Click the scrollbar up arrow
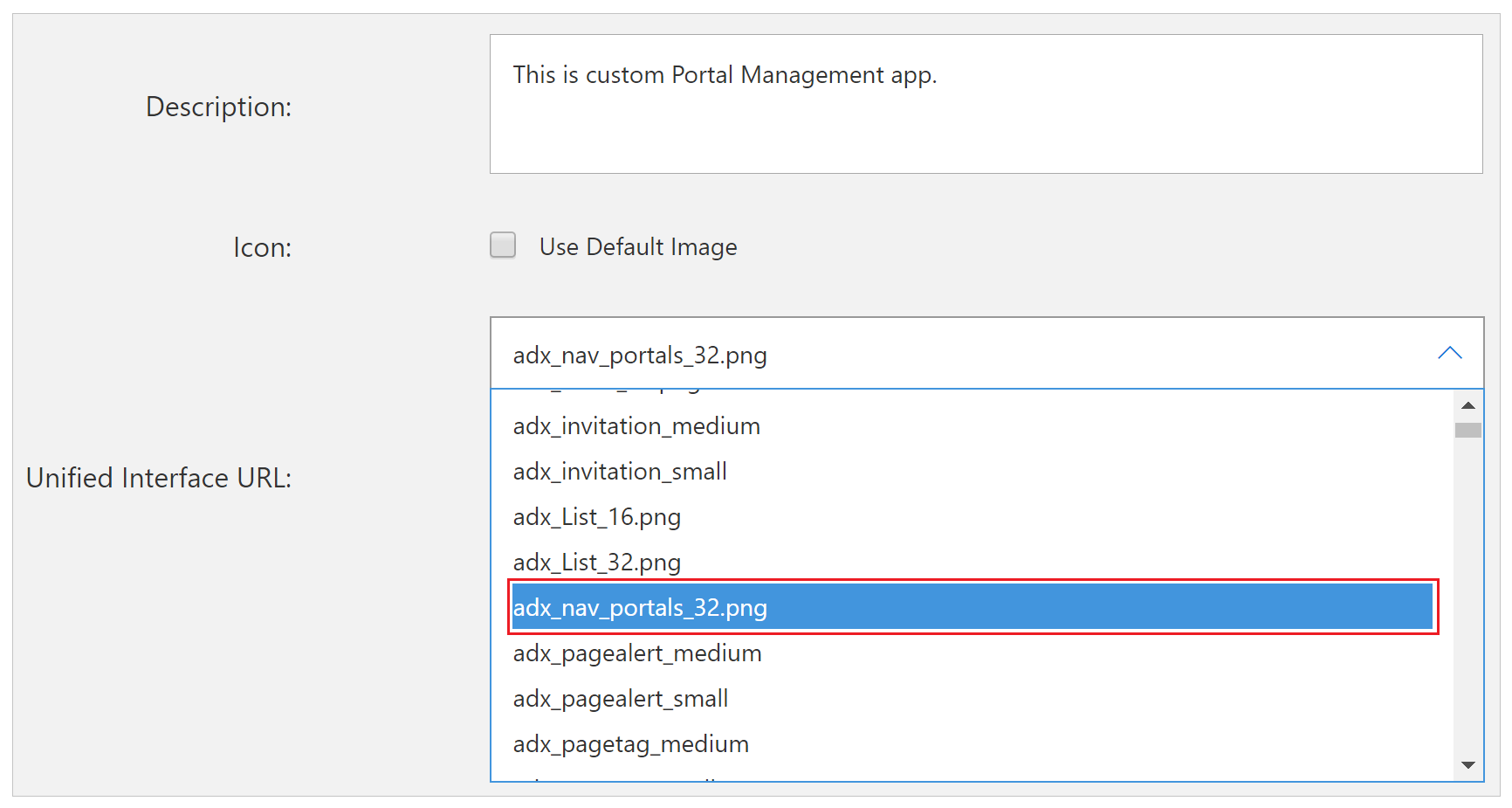 tap(1468, 405)
